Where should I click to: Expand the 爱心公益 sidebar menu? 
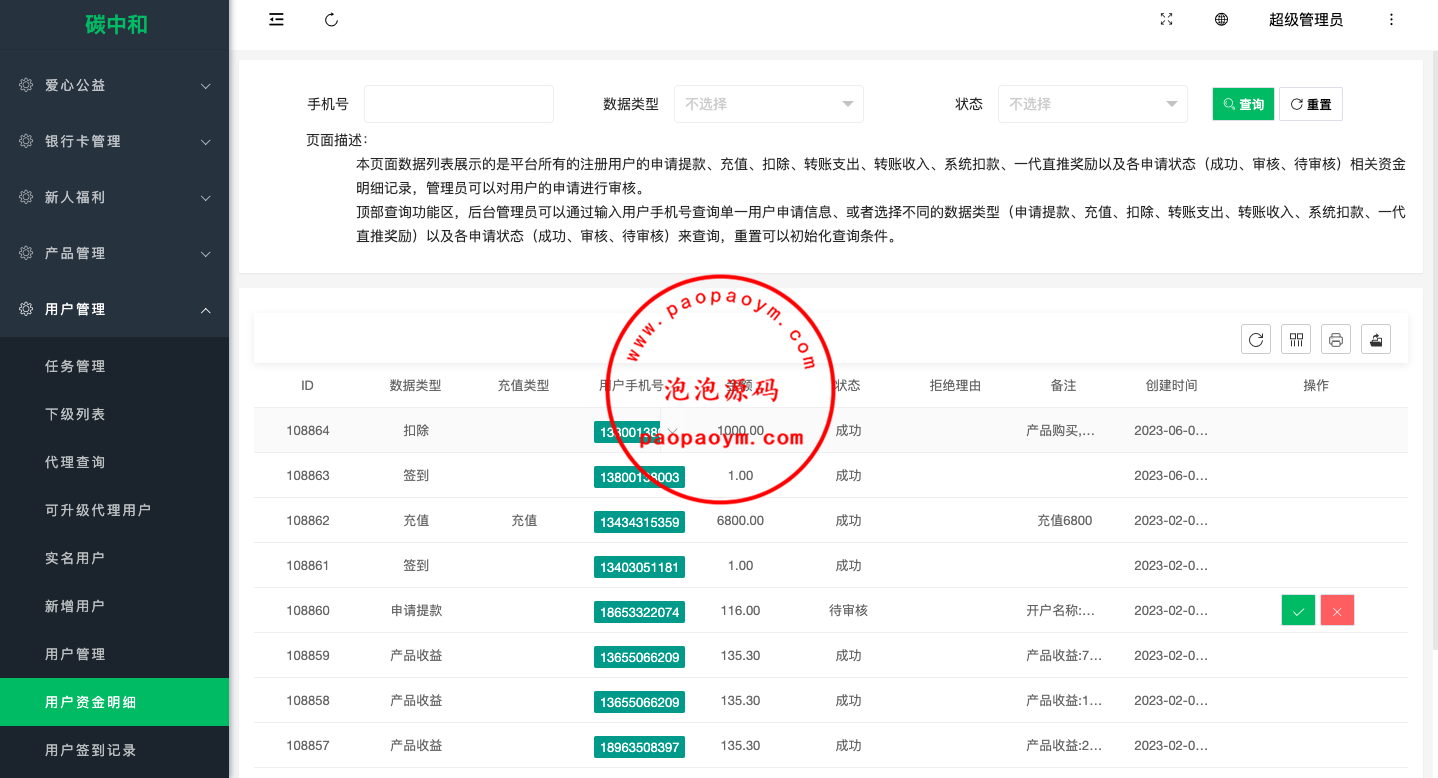coord(115,86)
